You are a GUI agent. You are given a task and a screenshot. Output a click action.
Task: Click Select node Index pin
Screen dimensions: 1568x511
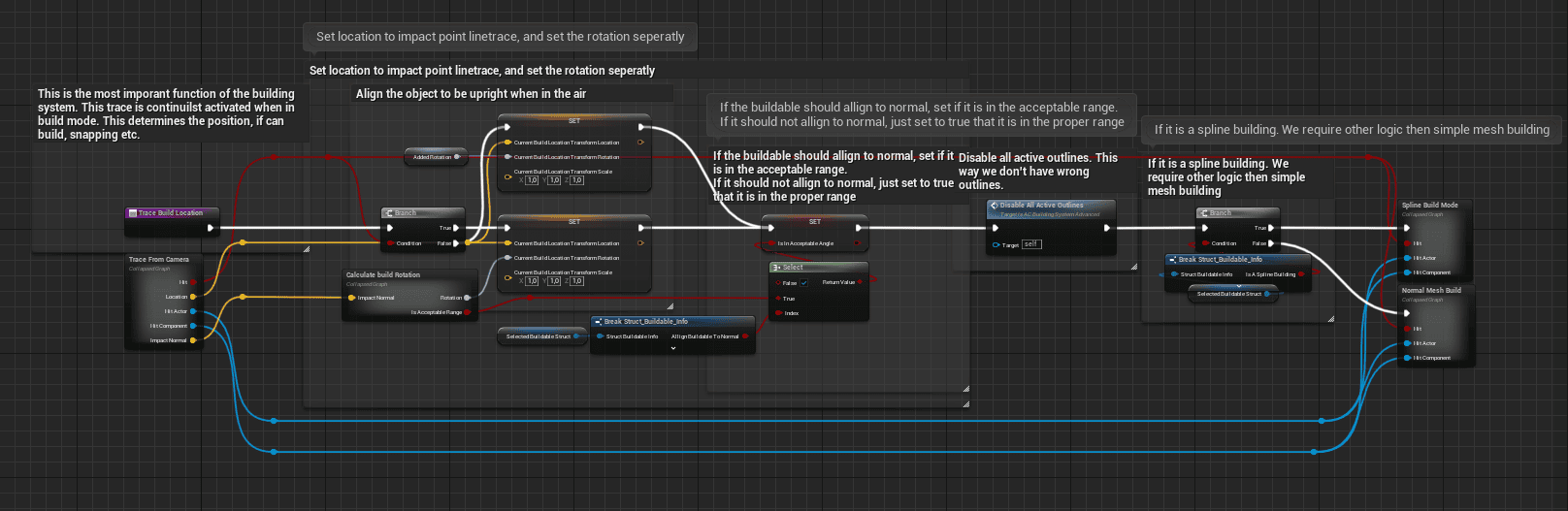coord(778,313)
